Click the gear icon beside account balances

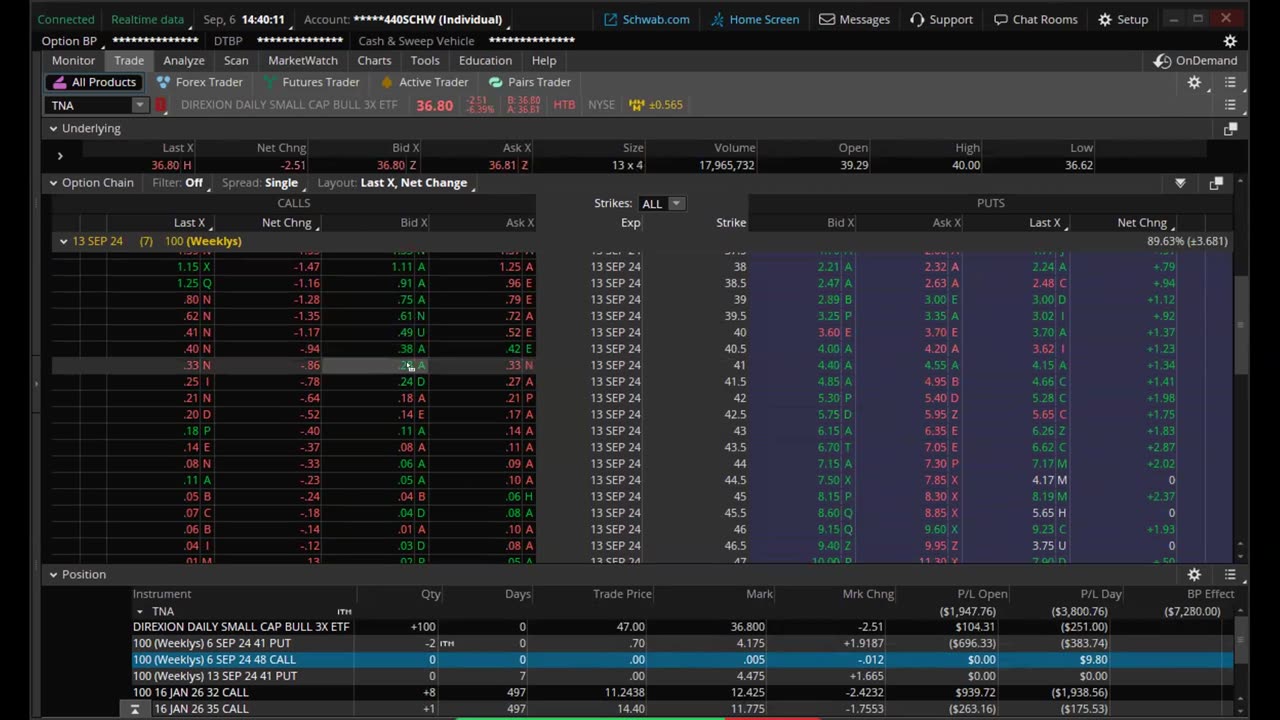click(1230, 41)
